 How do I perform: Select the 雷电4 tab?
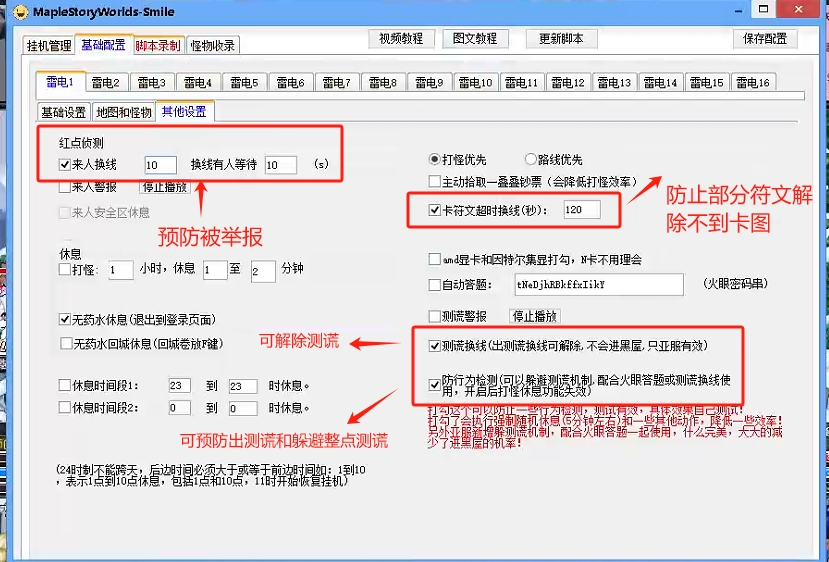[198, 82]
